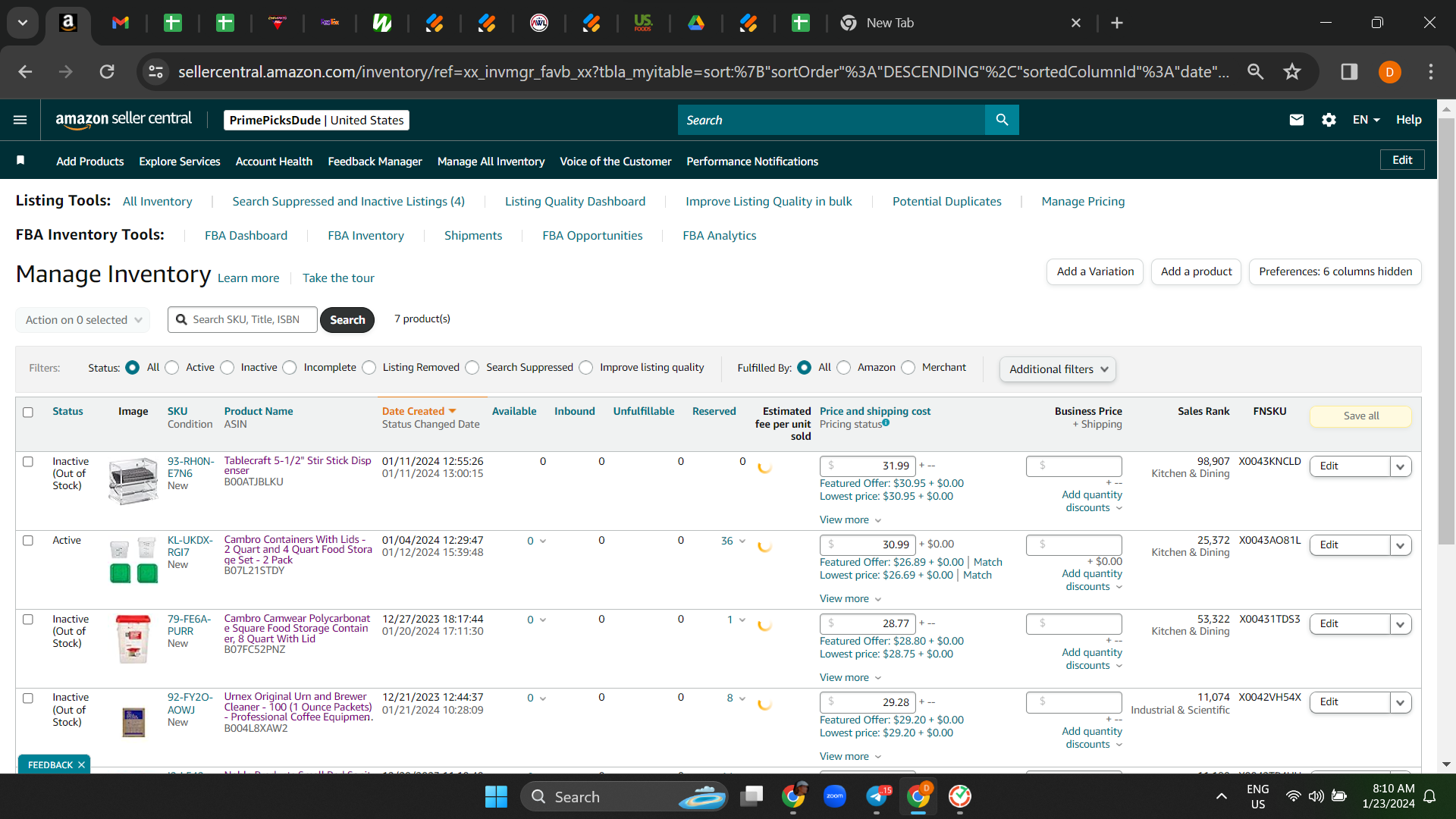The width and height of the screenshot is (1456, 819).
Task: Click the bookmark flag icon in favorites bar
Action: click(20, 160)
